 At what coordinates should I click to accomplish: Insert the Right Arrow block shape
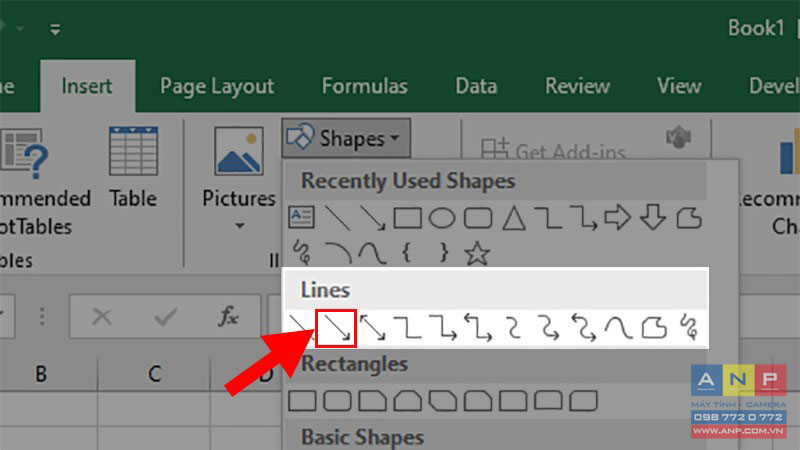(618, 218)
